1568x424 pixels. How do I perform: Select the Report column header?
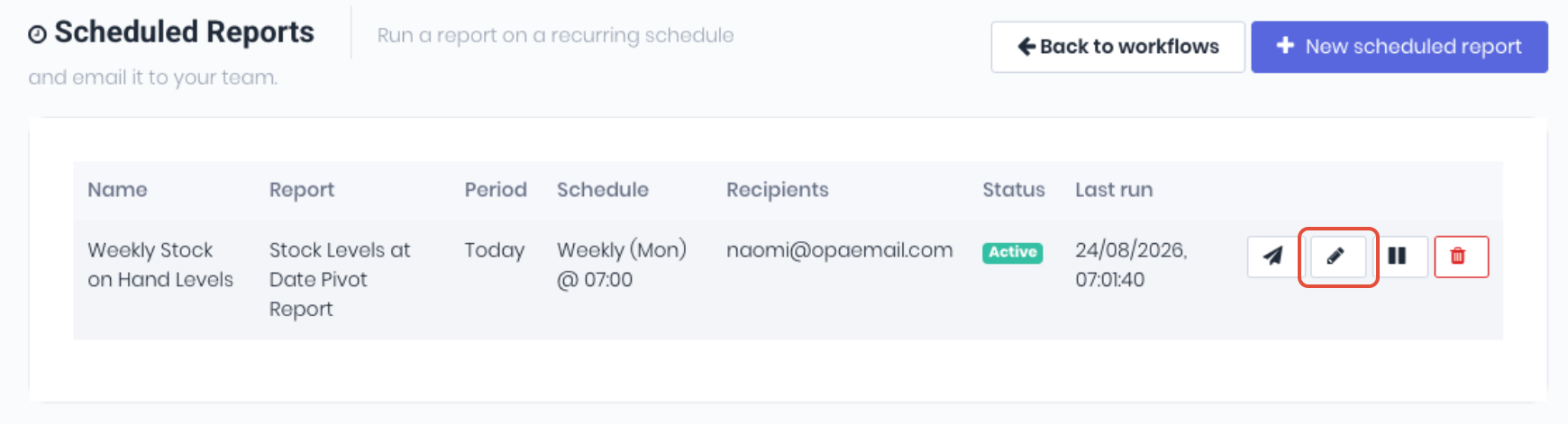coord(302,190)
